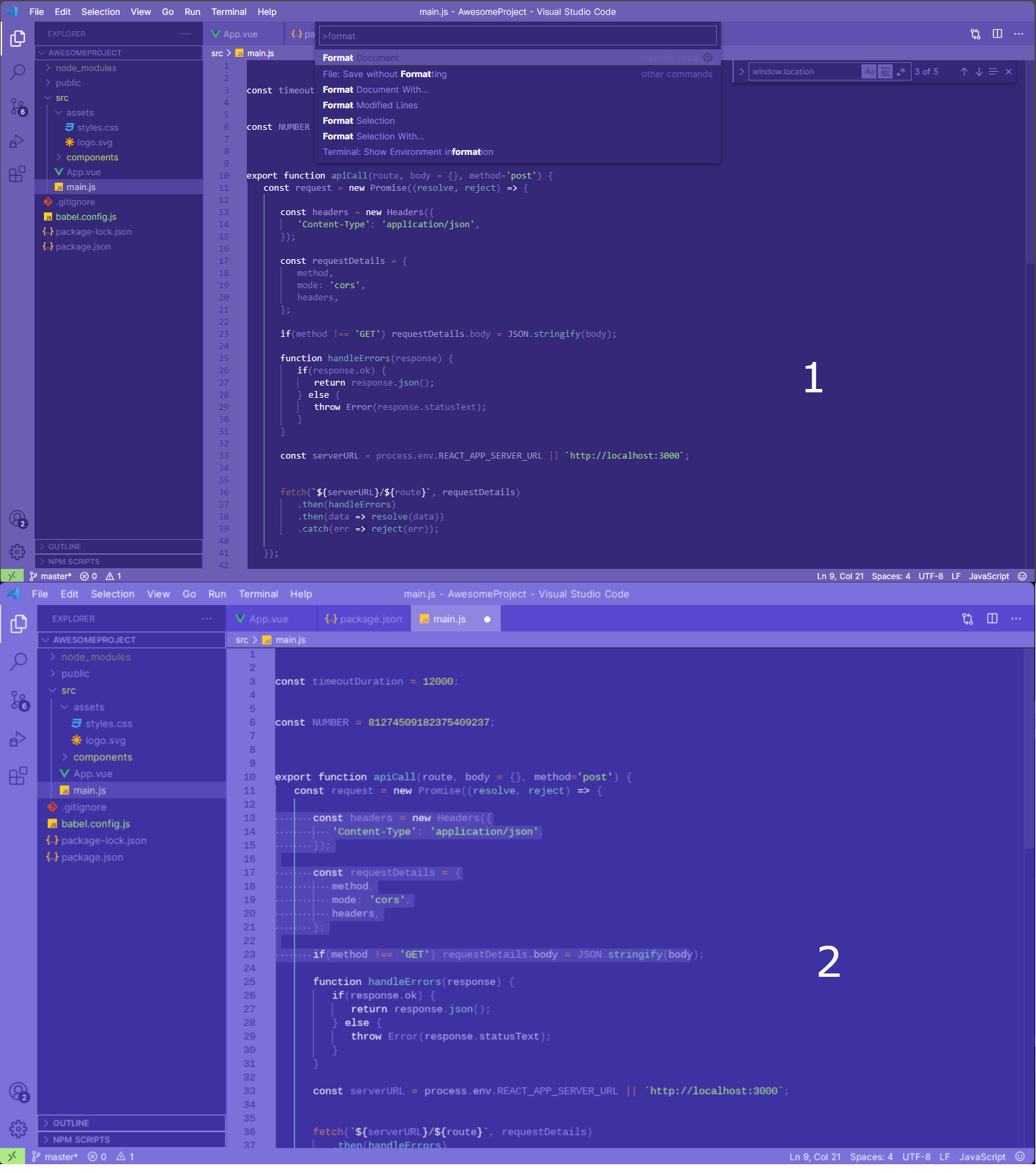Open Manage gear in the upper window's activity bar
Image resolution: width=1036 pixels, height=1173 pixels.
(x=18, y=552)
